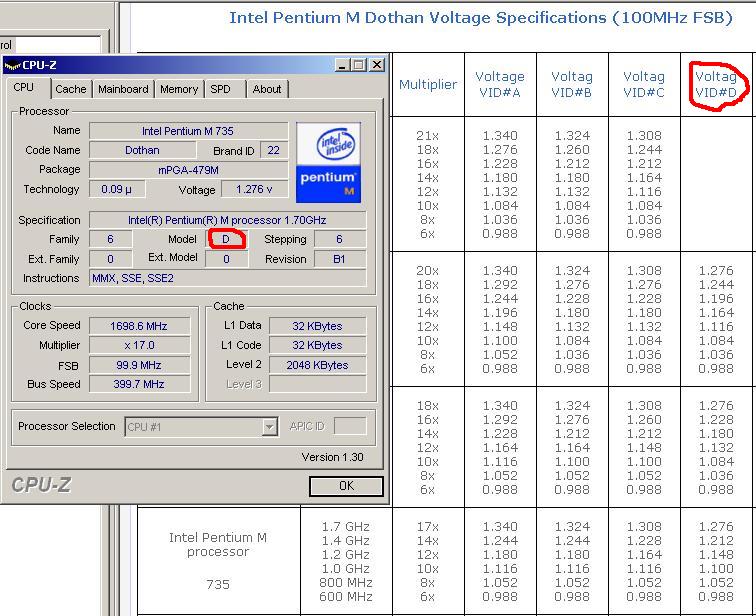756x616 pixels.
Task: Select the CPU tab
Action: pos(24,87)
